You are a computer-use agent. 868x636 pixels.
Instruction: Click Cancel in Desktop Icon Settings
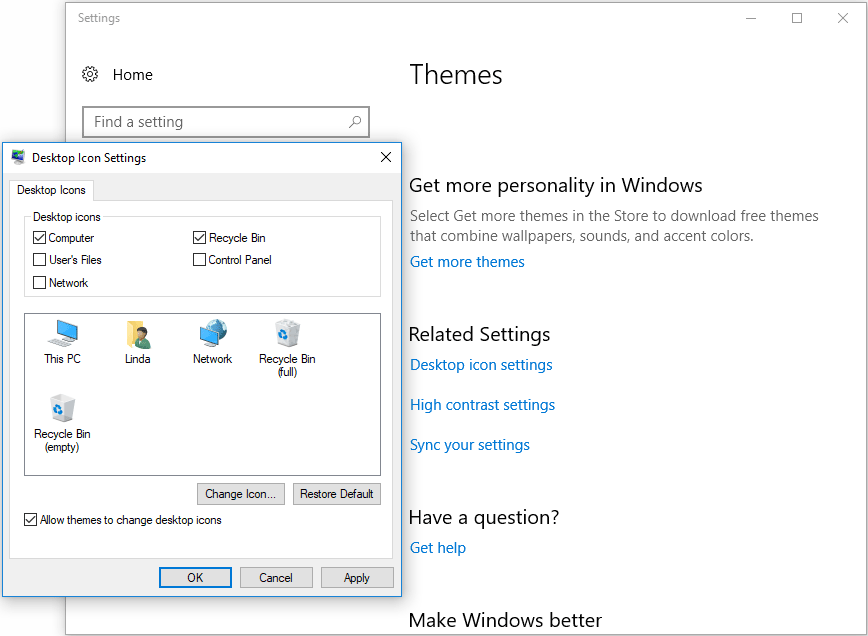[x=276, y=577]
